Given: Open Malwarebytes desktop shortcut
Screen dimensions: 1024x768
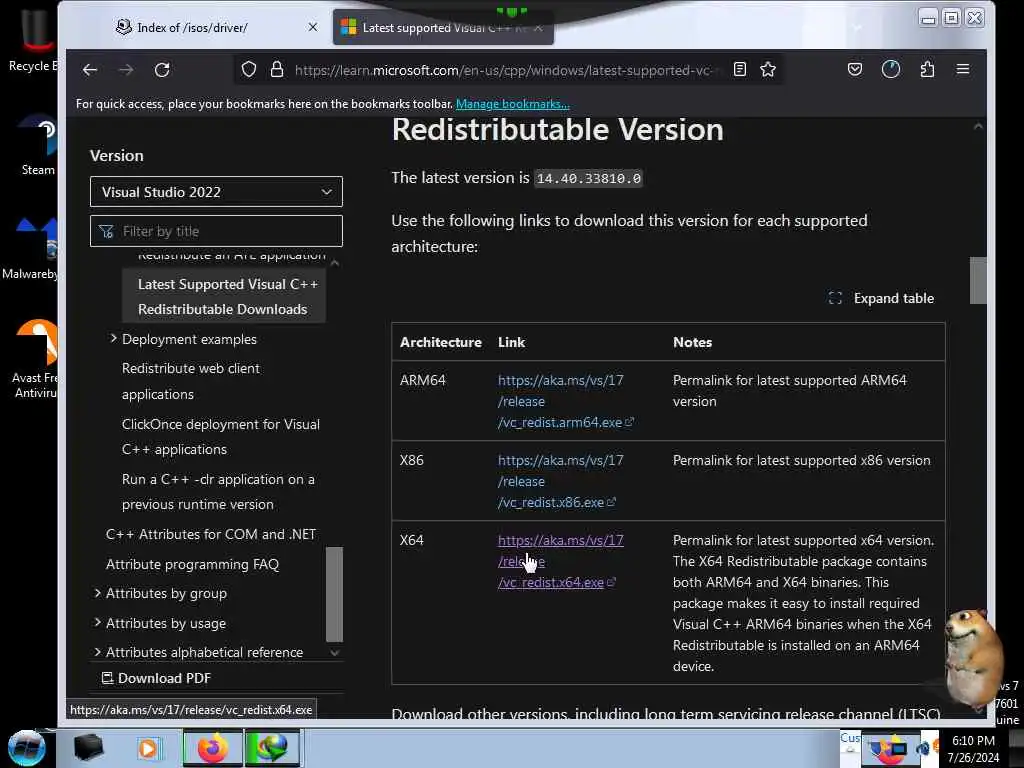Looking at the screenshot, I should click(x=31, y=248).
